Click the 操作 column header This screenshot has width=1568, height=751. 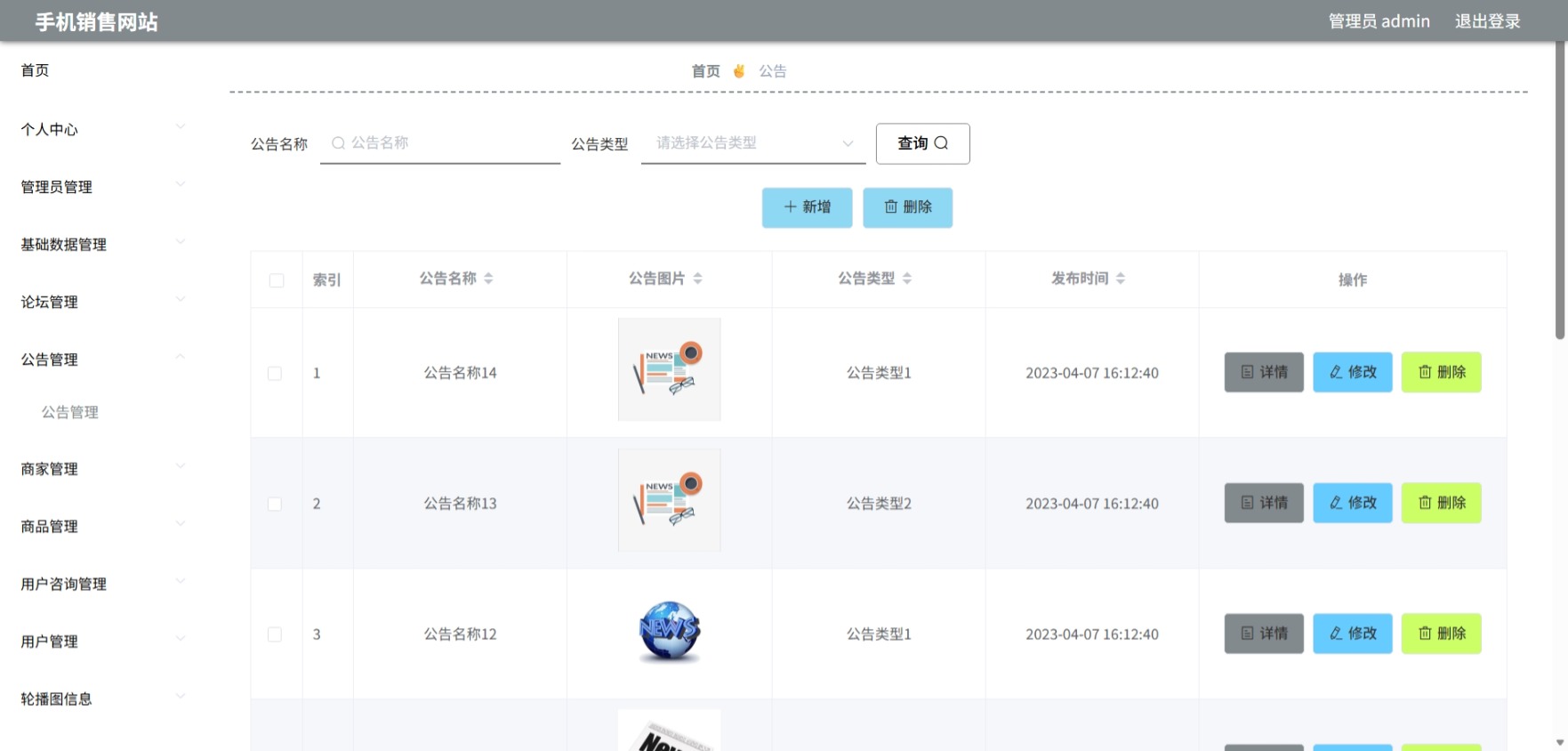1353,279
